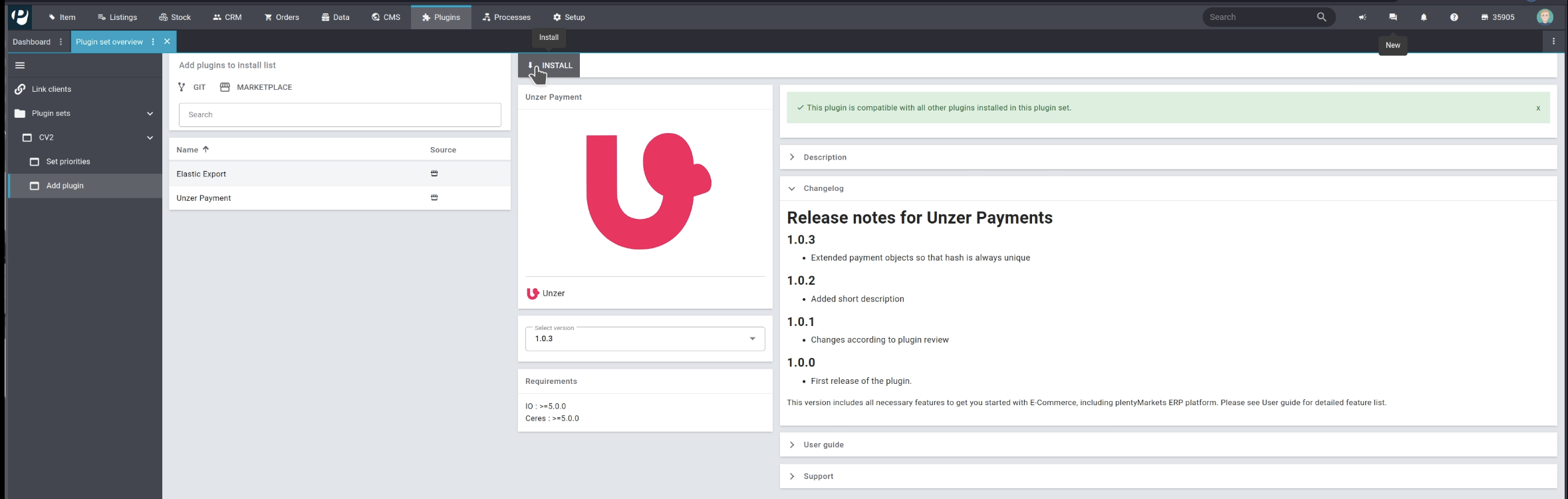Click the INSTALL button
The image size is (1568, 499).
549,65
